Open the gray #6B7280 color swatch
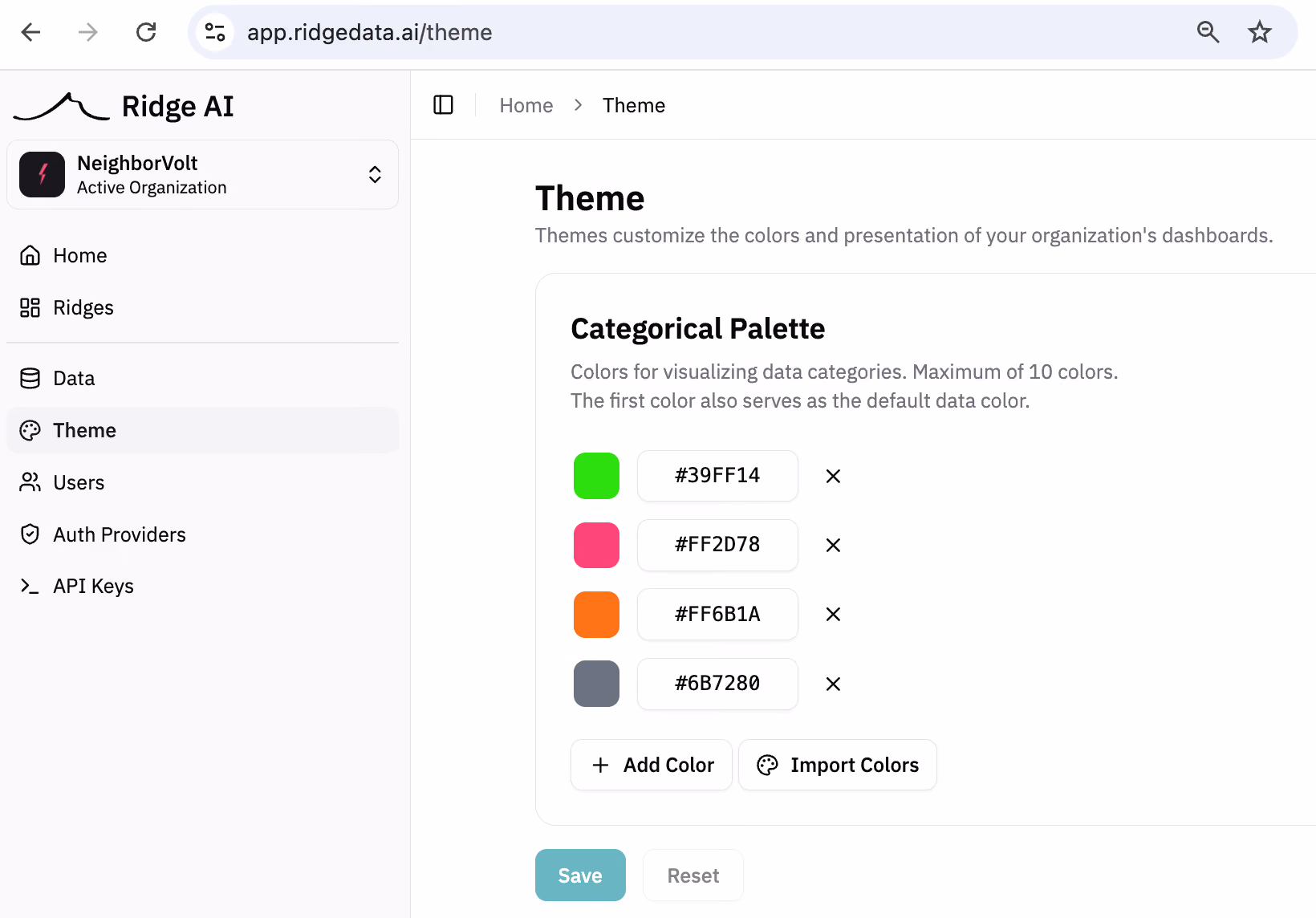Image resolution: width=1316 pixels, height=918 pixels. (x=596, y=684)
